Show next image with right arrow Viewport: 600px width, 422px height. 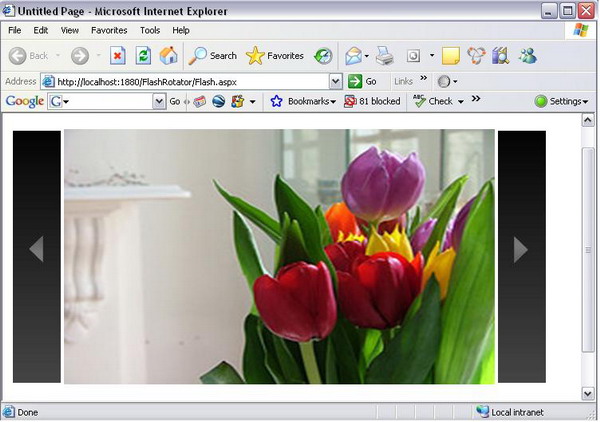[520, 249]
